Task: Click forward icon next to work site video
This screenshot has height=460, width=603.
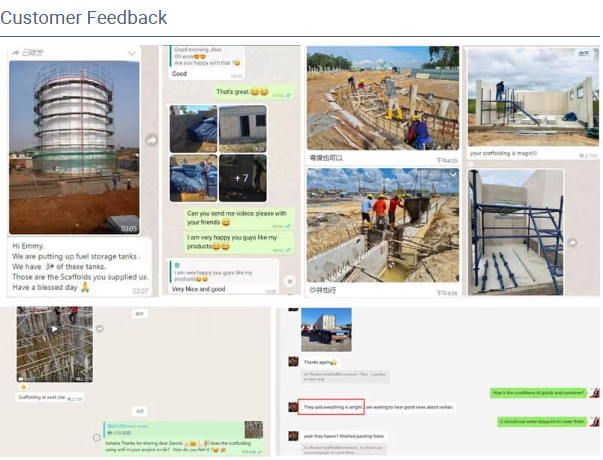Action: pos(100,329)
